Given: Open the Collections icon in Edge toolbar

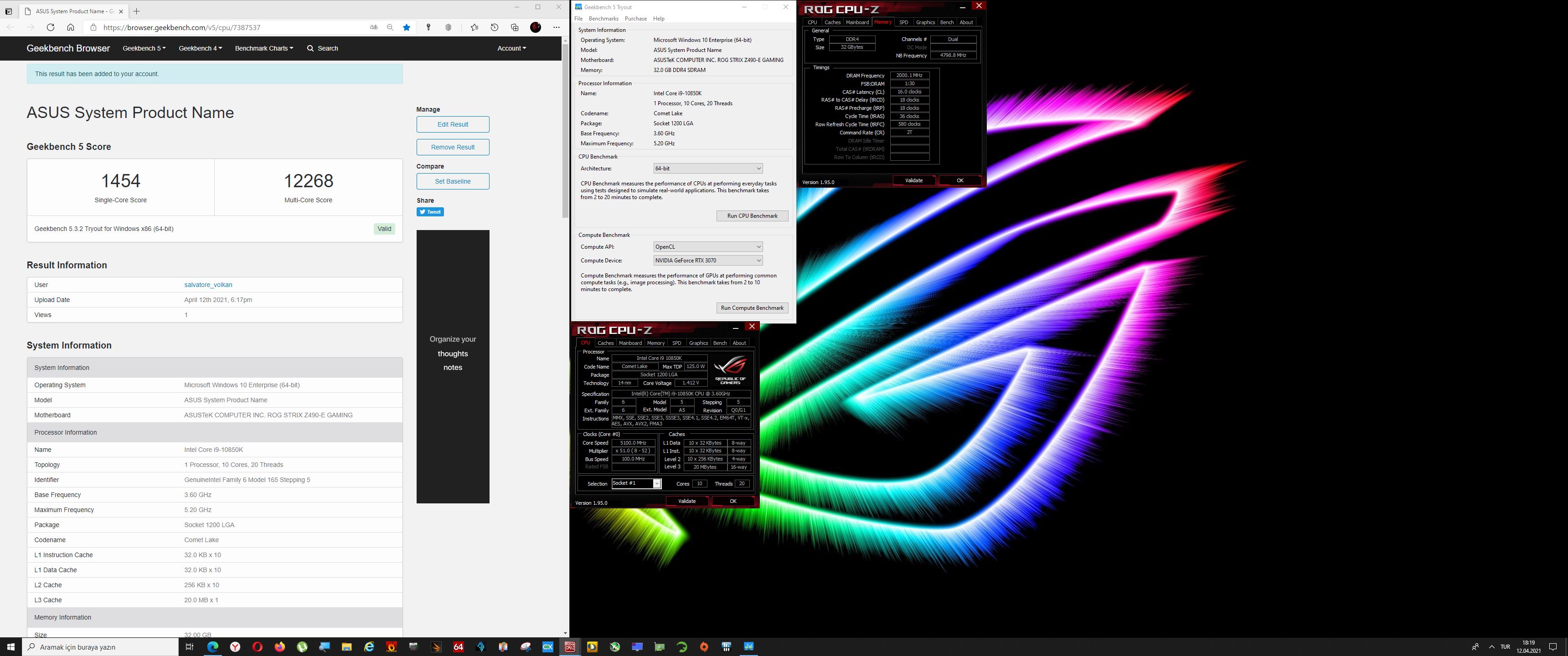Looking at the screenshot, I should click(x=515, y=27).
